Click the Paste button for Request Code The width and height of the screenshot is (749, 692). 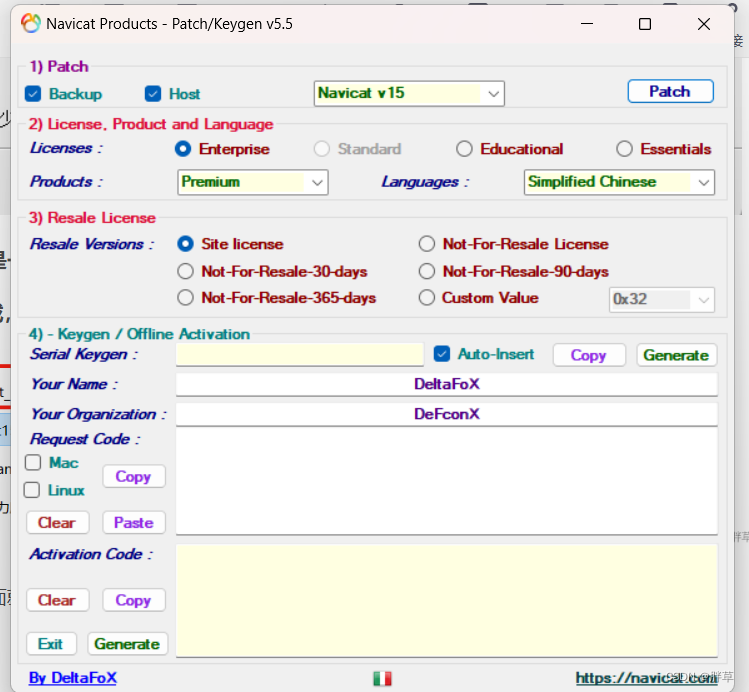[134, 523]
